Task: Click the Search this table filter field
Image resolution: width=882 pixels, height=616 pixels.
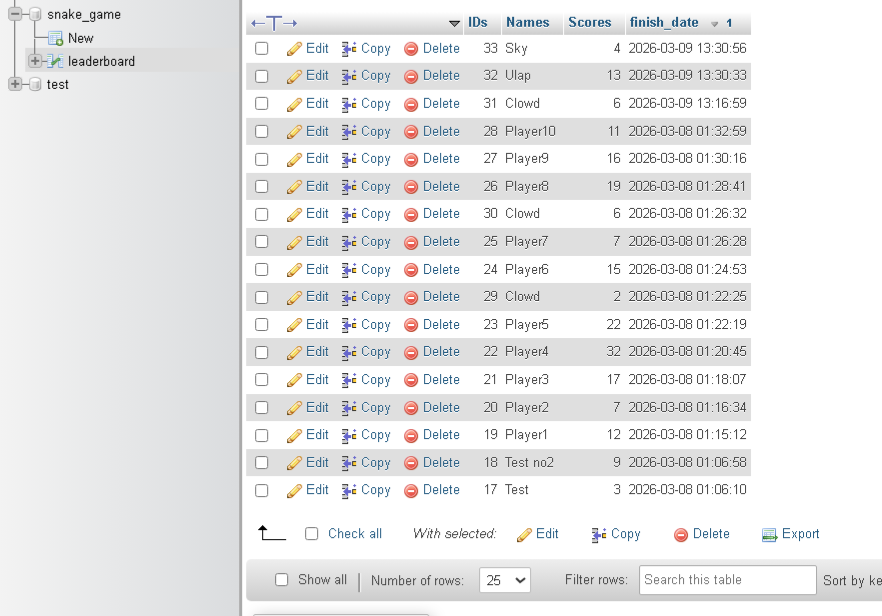Action: (727, 580)
